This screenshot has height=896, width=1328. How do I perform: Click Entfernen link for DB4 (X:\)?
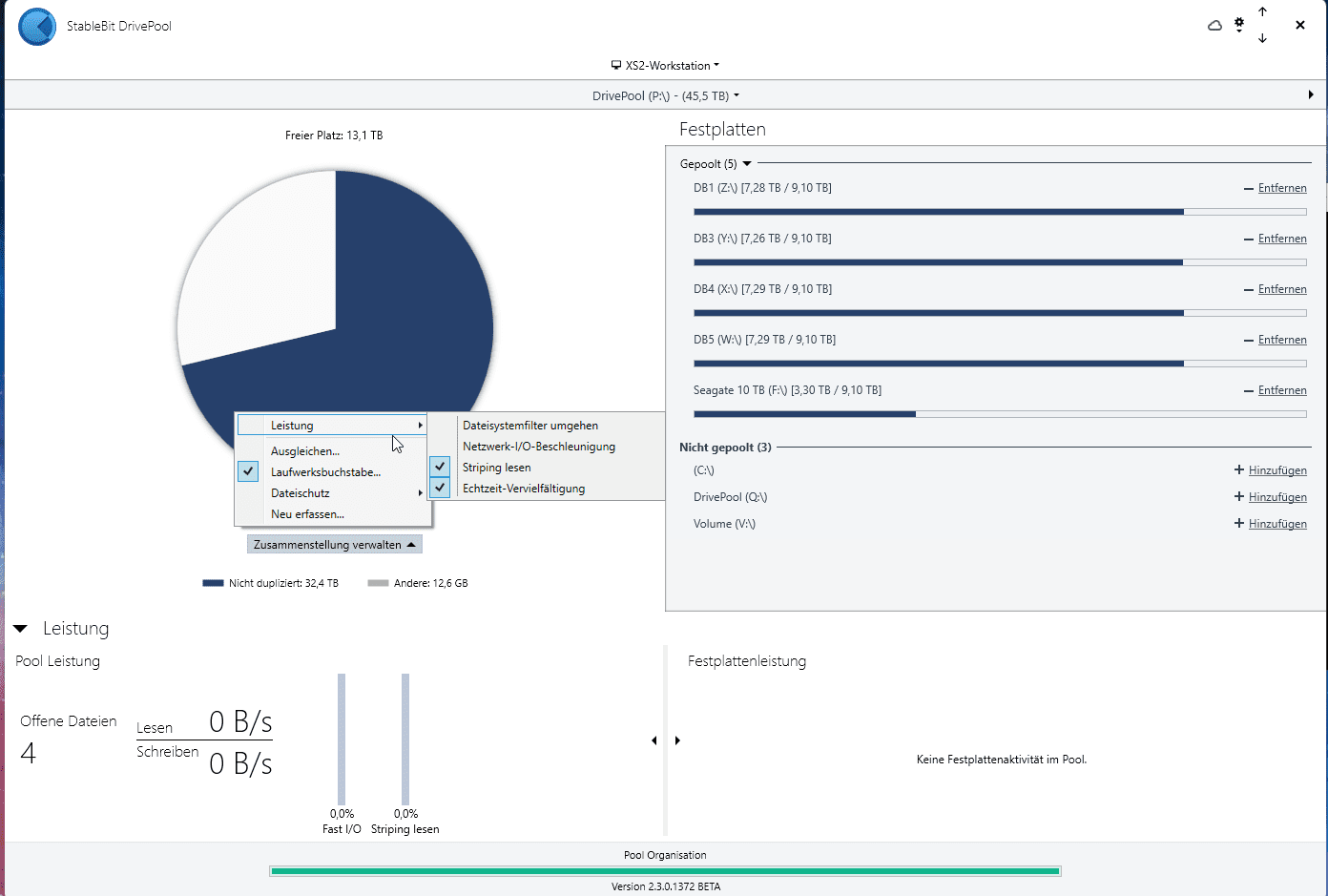pyautogui.click(x=1282, y=289)
